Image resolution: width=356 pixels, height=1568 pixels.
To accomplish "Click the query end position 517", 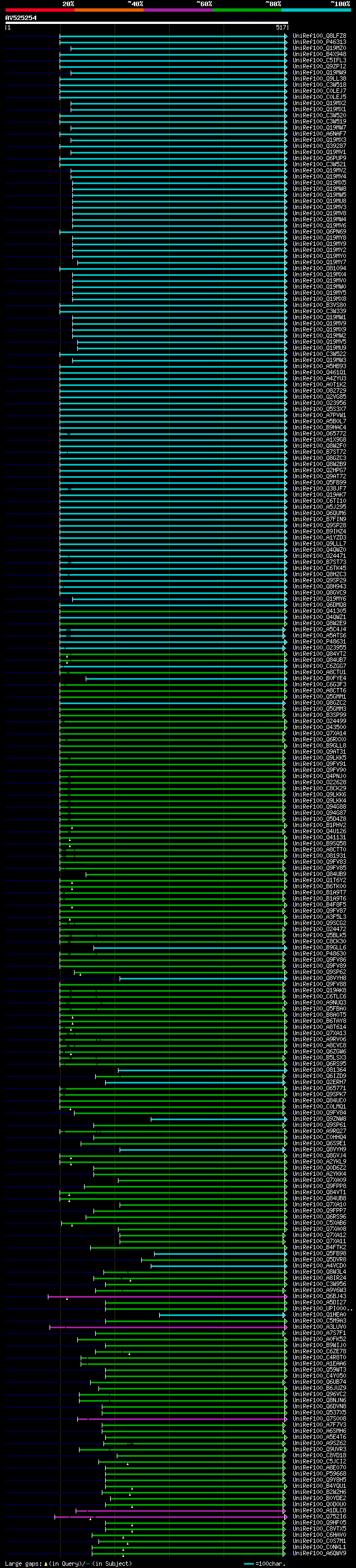I will [280, 27].
